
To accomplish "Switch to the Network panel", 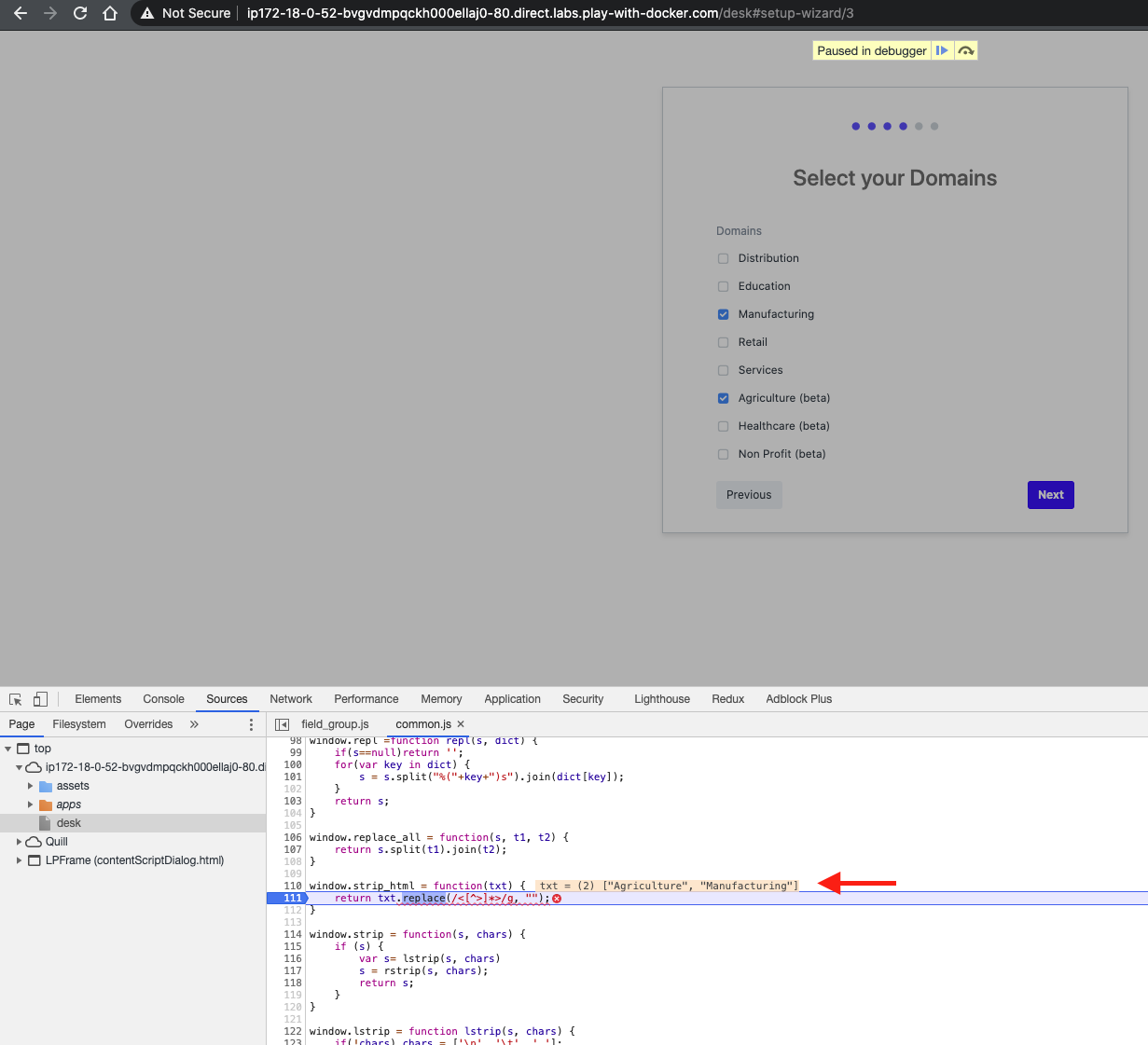I will [x=290, y=698].
